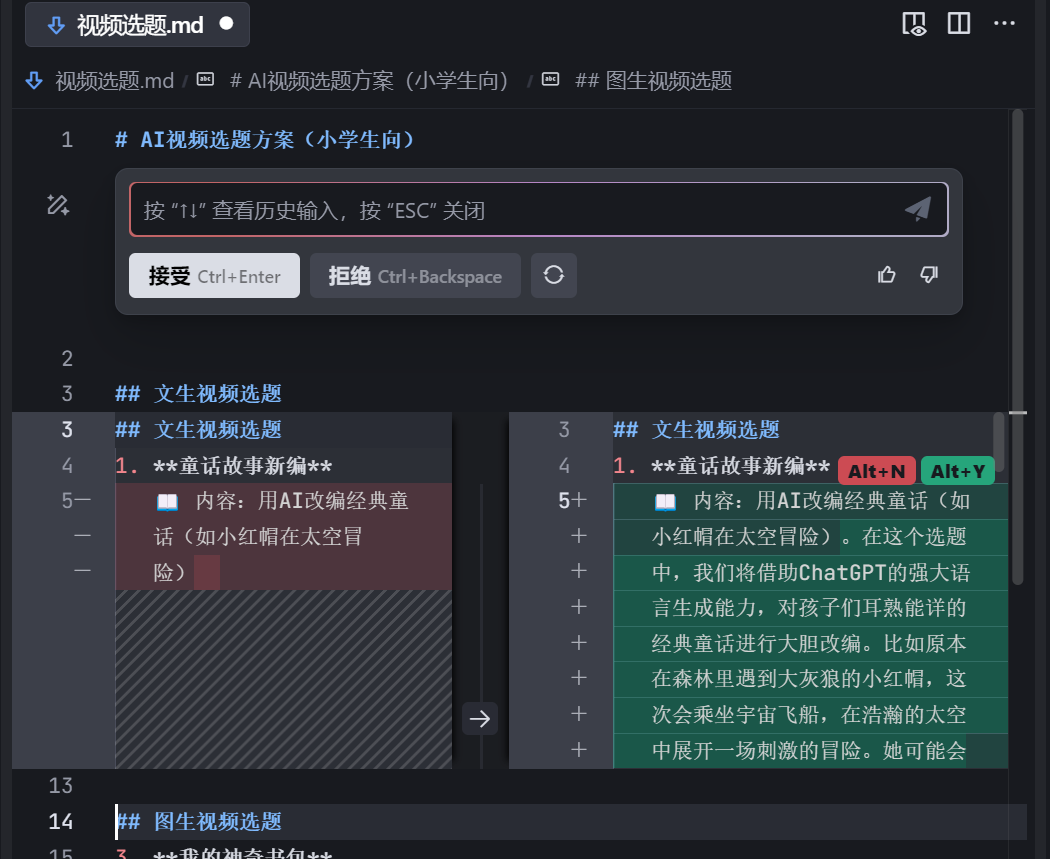Image resolution: width=1050 pixels, height=859 pixels.
Task: Click the heading '# AI视频选题方案（小学生向）' on line 1
Action: (x=265, y=140)
